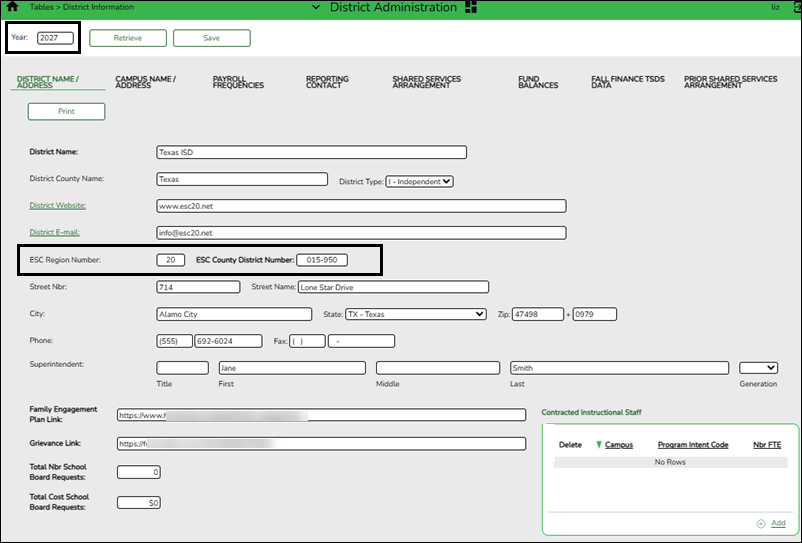Viewport: 802px width, 543px height.
Task: Click the Add link in Contracted Instructional Staff
Action: click(x=778, y=523)
